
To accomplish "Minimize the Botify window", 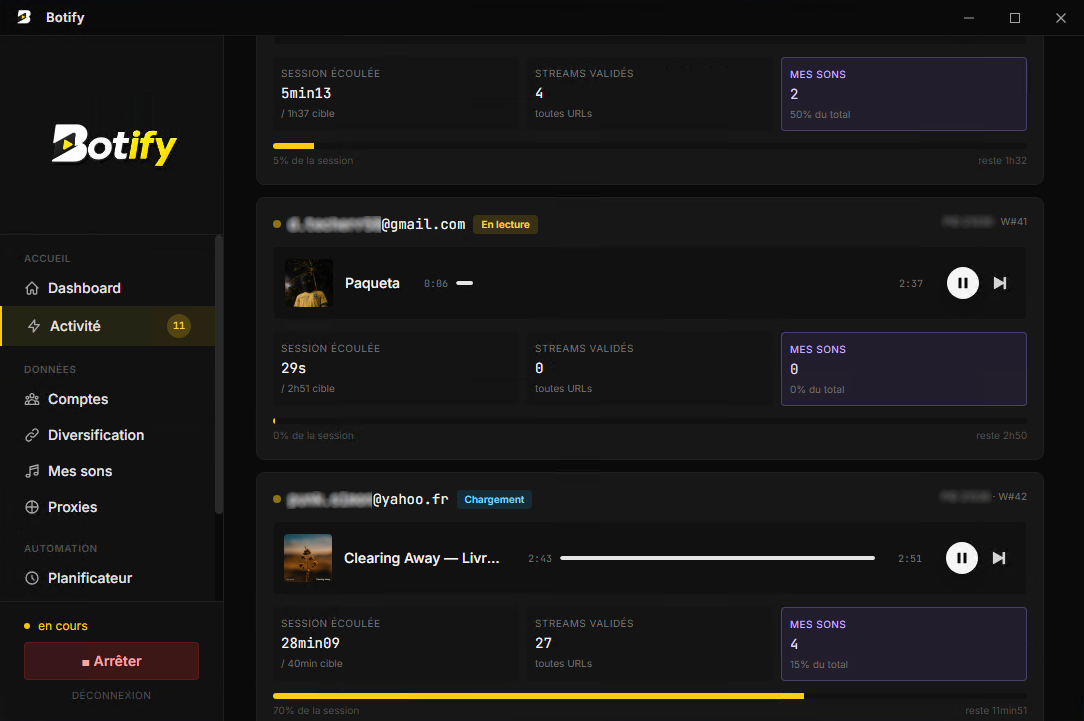I will click(x=969, y=18).
